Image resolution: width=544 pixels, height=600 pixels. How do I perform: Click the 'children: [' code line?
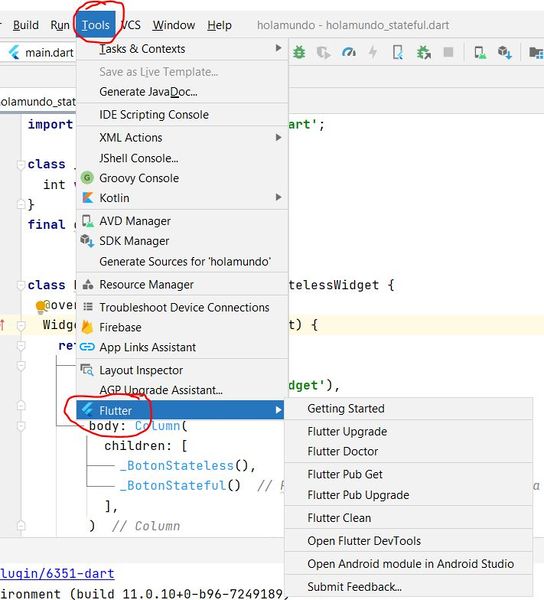point(146,445)
